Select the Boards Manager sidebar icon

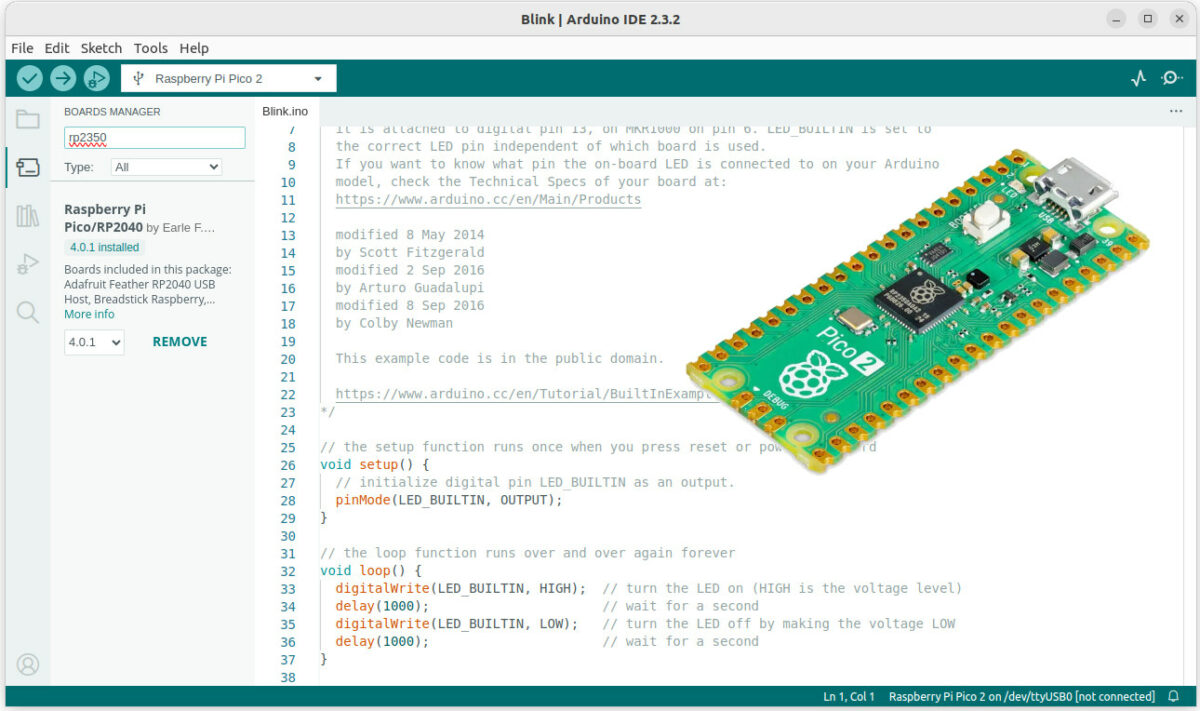pos(27,167)
